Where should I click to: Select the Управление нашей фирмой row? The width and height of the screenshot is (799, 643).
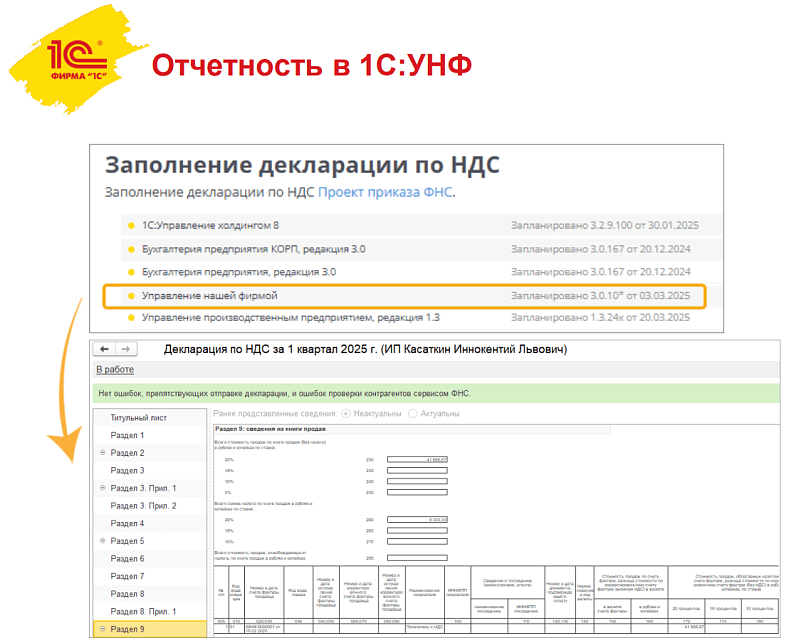click(405, 296)
